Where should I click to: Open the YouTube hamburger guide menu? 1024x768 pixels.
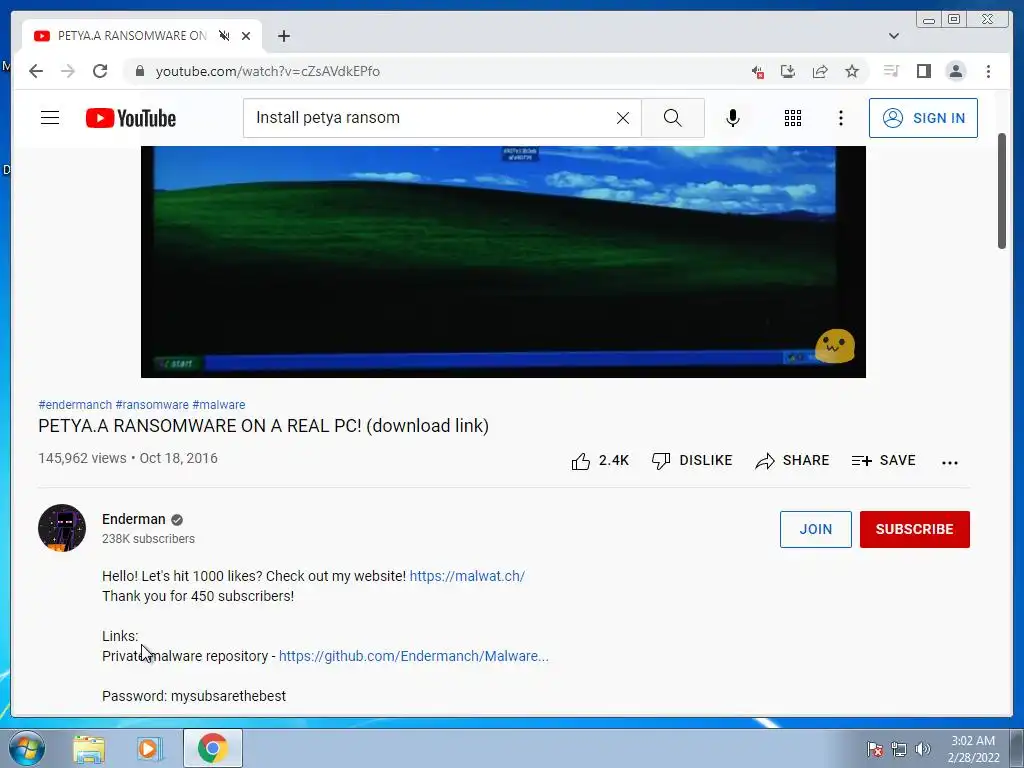[50, 118]
